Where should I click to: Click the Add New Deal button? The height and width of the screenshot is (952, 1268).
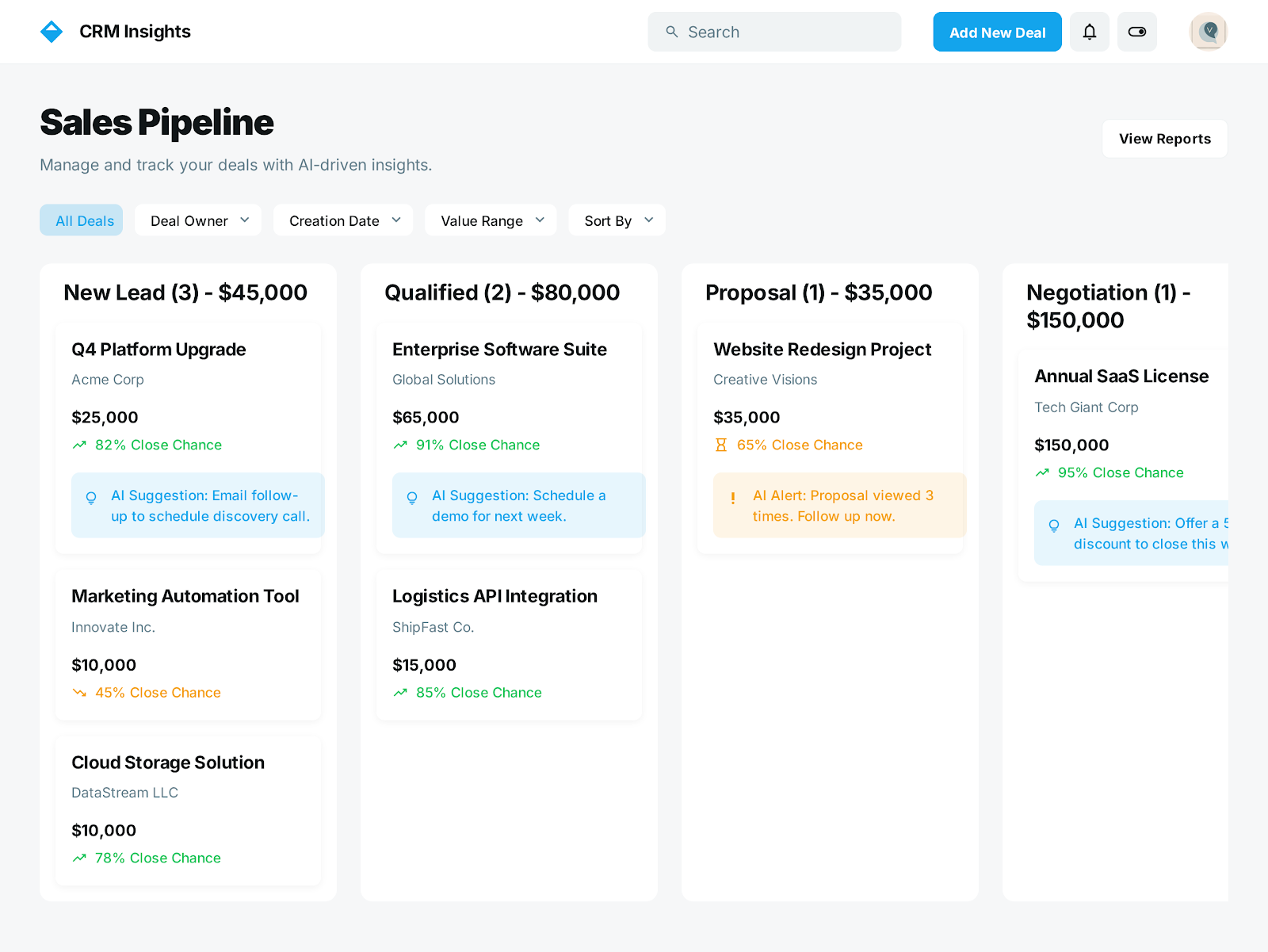pyautogui.click(x=997, y=31)
